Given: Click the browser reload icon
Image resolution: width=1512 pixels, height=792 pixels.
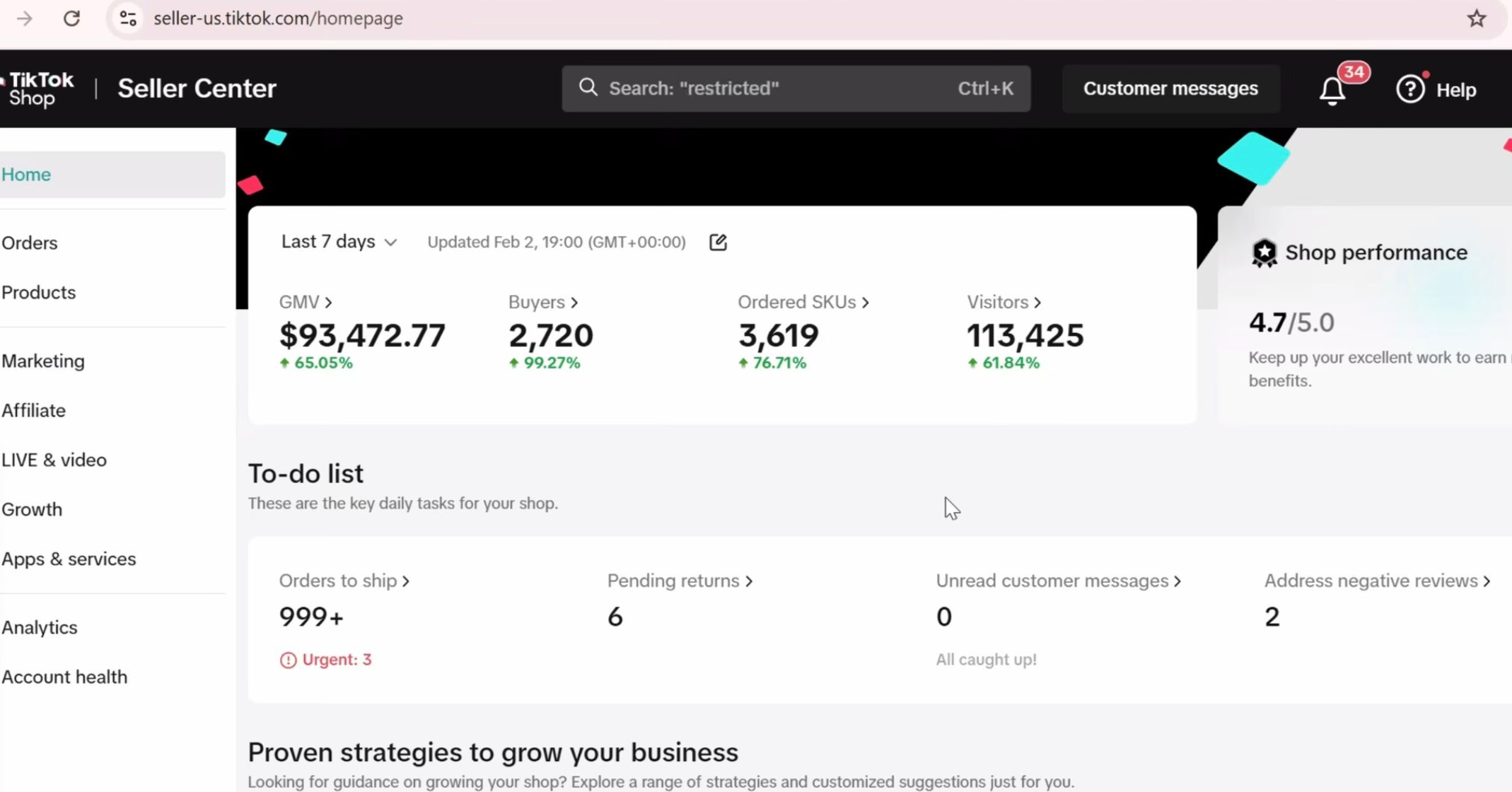Looking at the screenshot, I should click(x=71, y=18).
